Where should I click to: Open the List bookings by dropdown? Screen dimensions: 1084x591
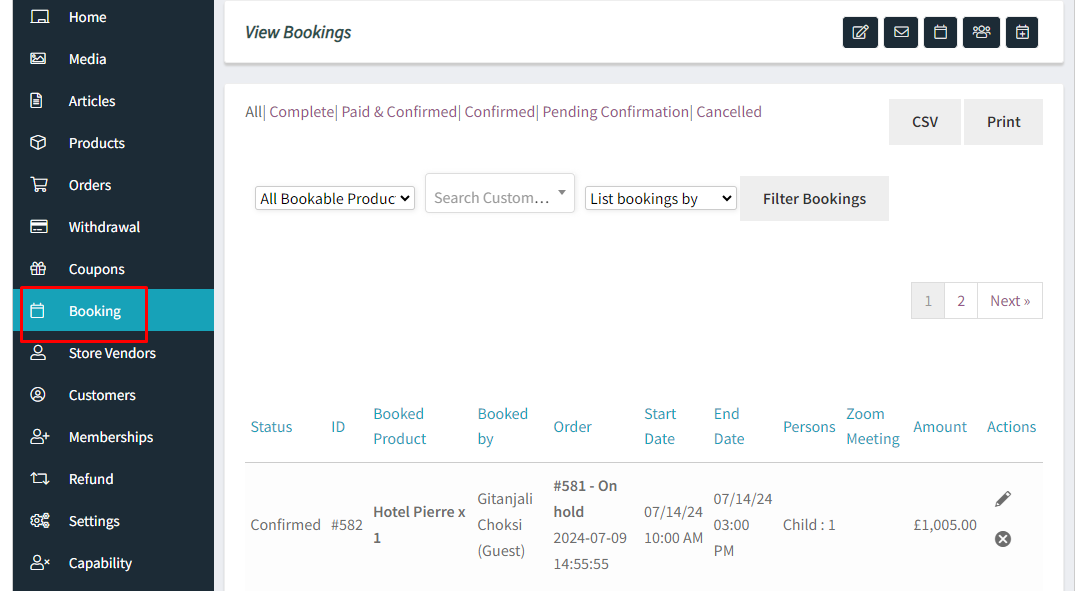(660, 198)
